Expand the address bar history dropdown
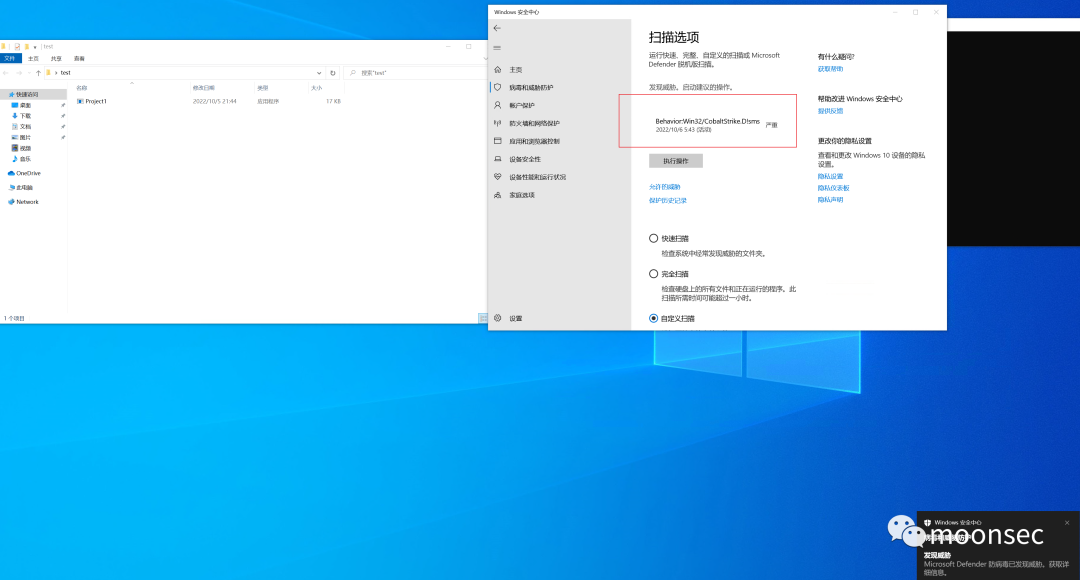This screenshot has height=580, width=1080. click(x=319, y=72)
